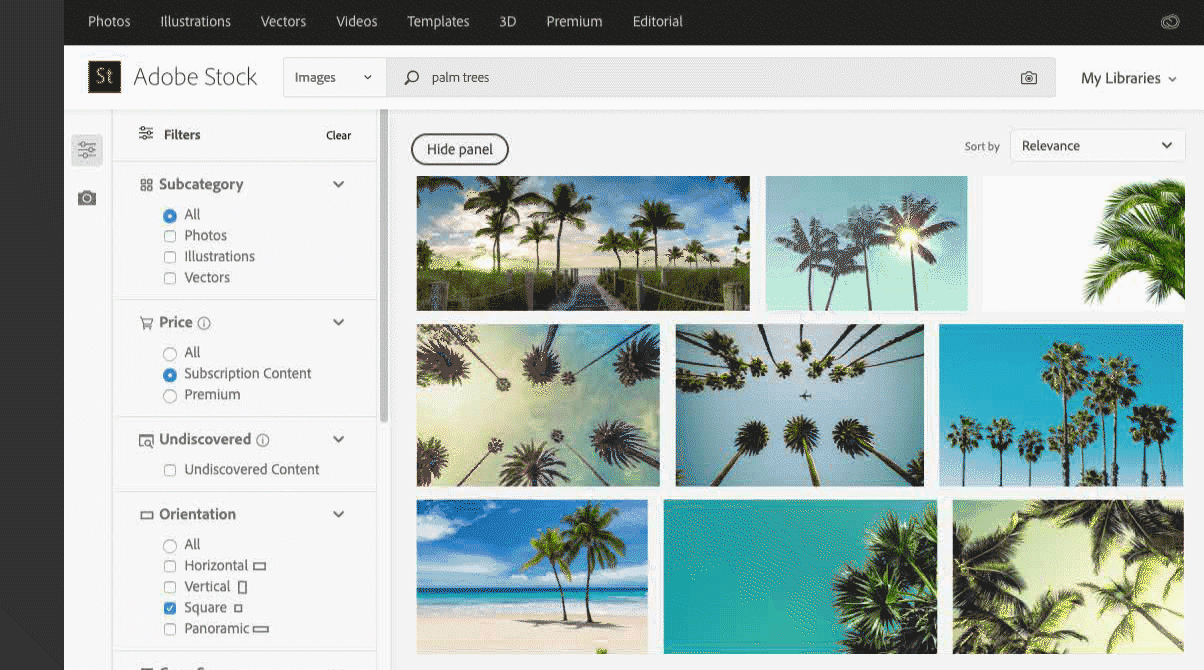1204x670 pixels.
Task: Click the Adobe Stock St logo icon
Action: click(x=105, y=77)
